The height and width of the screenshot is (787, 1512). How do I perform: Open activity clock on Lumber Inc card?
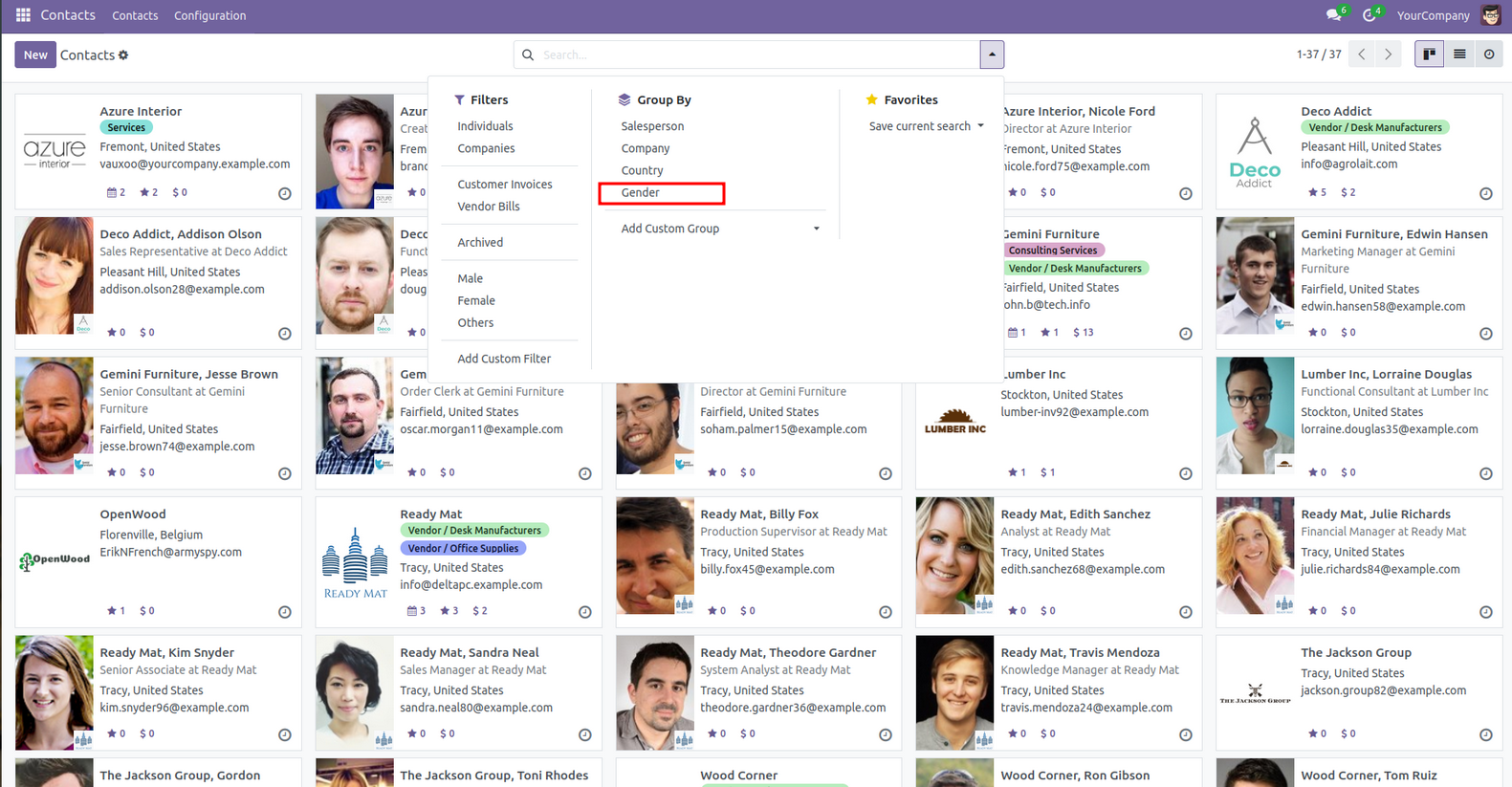tap(1186, 473)
